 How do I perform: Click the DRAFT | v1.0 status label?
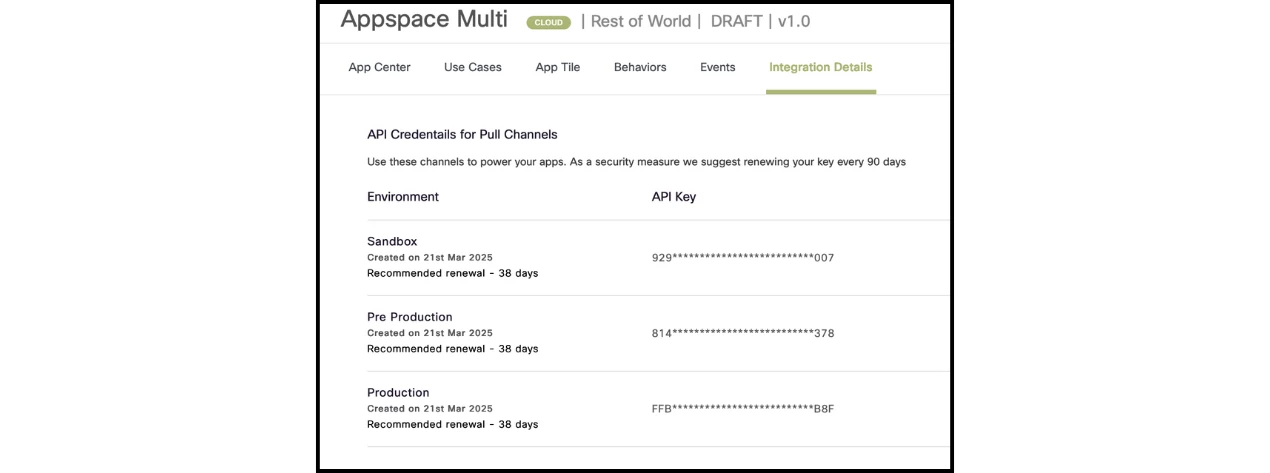pos(761,21)
